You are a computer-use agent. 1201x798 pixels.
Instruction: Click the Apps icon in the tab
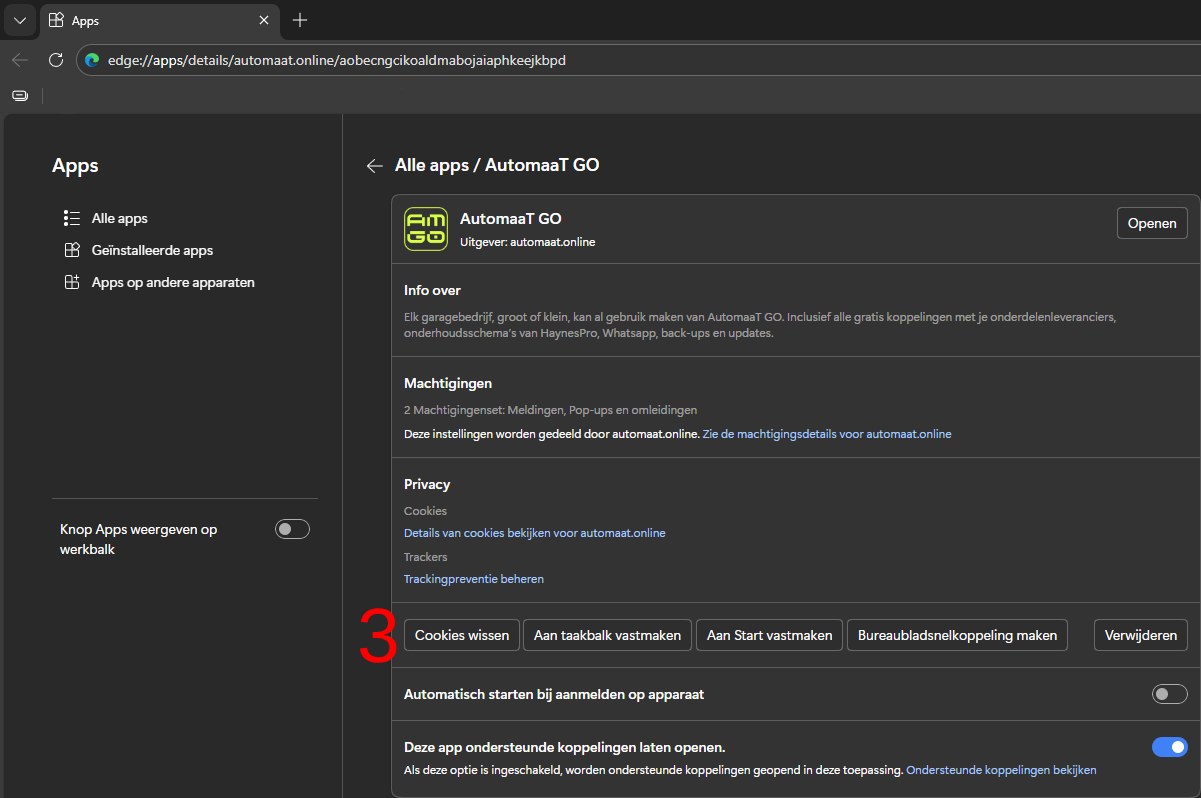pos(57,20)
